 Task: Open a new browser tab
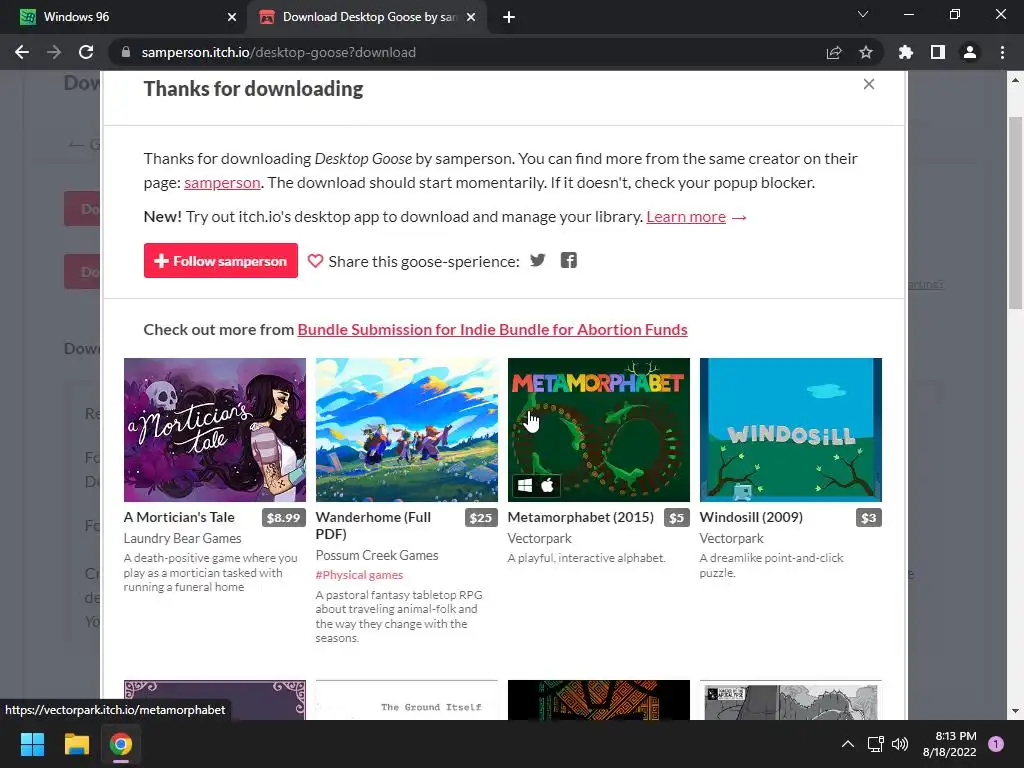pyautogui.click(x=509, y=17)
